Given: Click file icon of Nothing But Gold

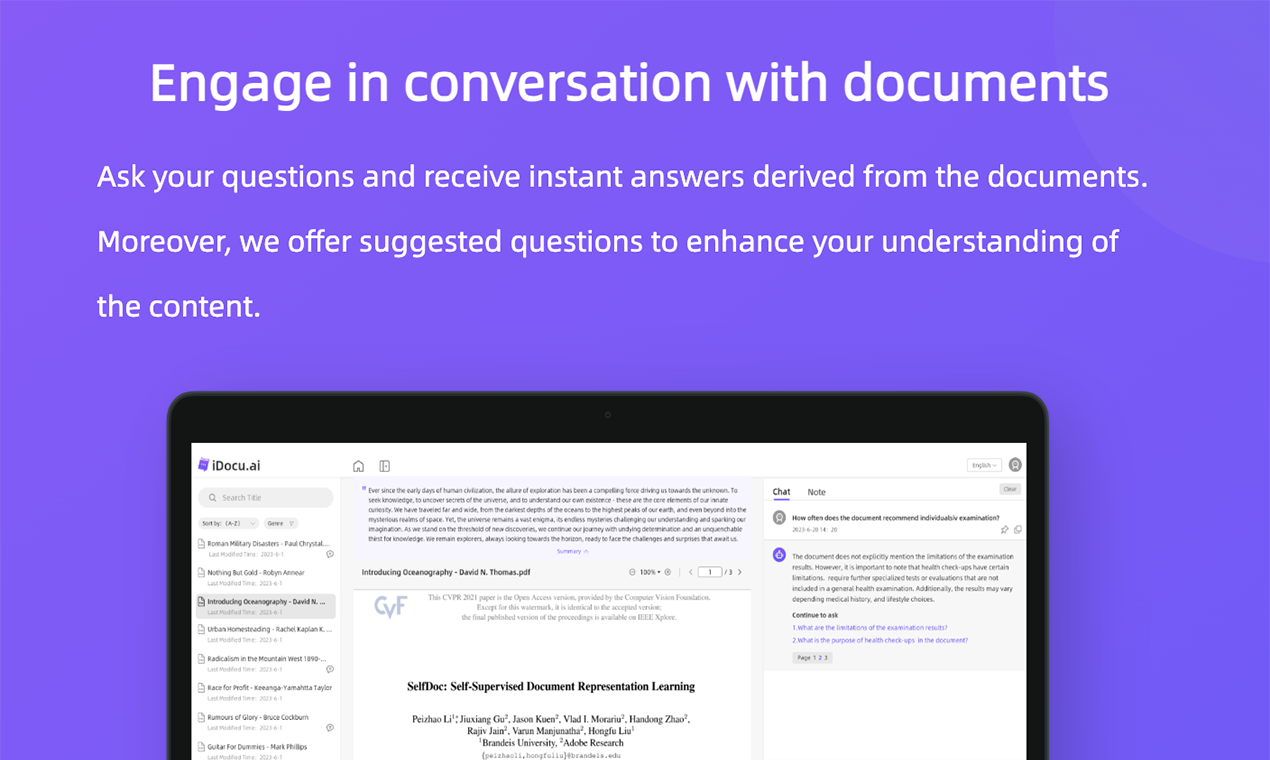Looking at the screenshot, I should coord(201,573).
